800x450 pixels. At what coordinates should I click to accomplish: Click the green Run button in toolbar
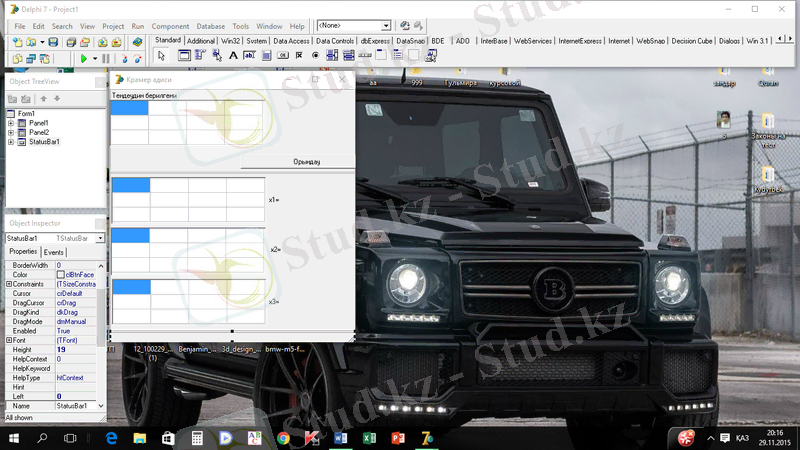[83, 59]
